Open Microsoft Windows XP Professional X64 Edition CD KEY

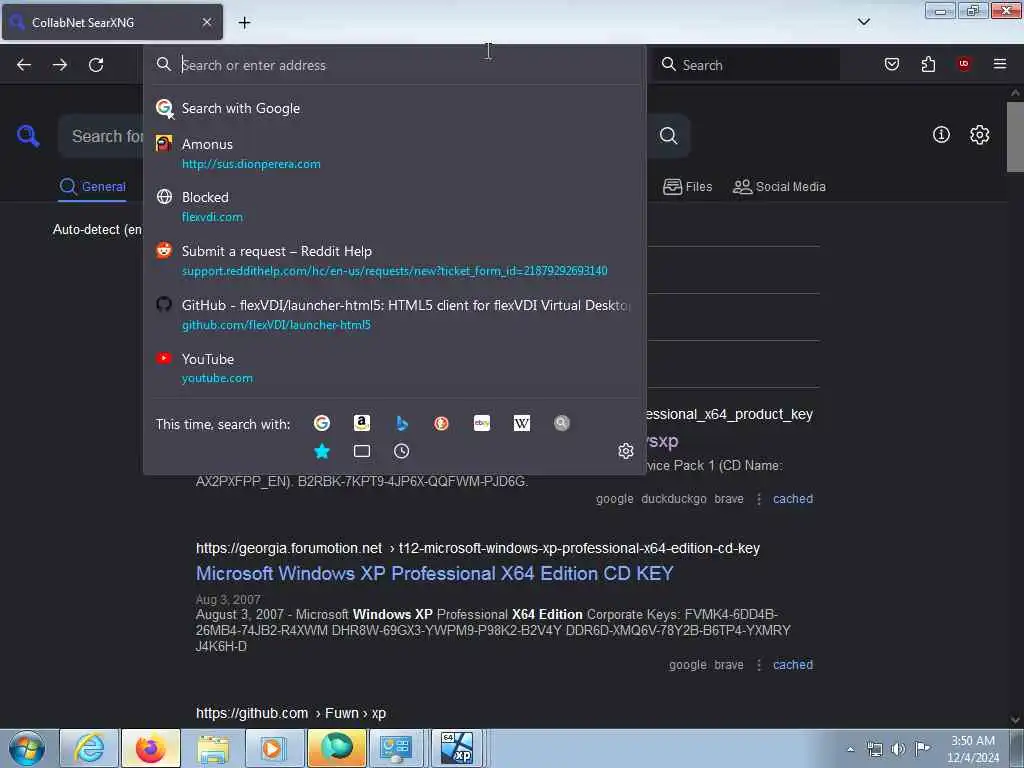coord(434,573)
